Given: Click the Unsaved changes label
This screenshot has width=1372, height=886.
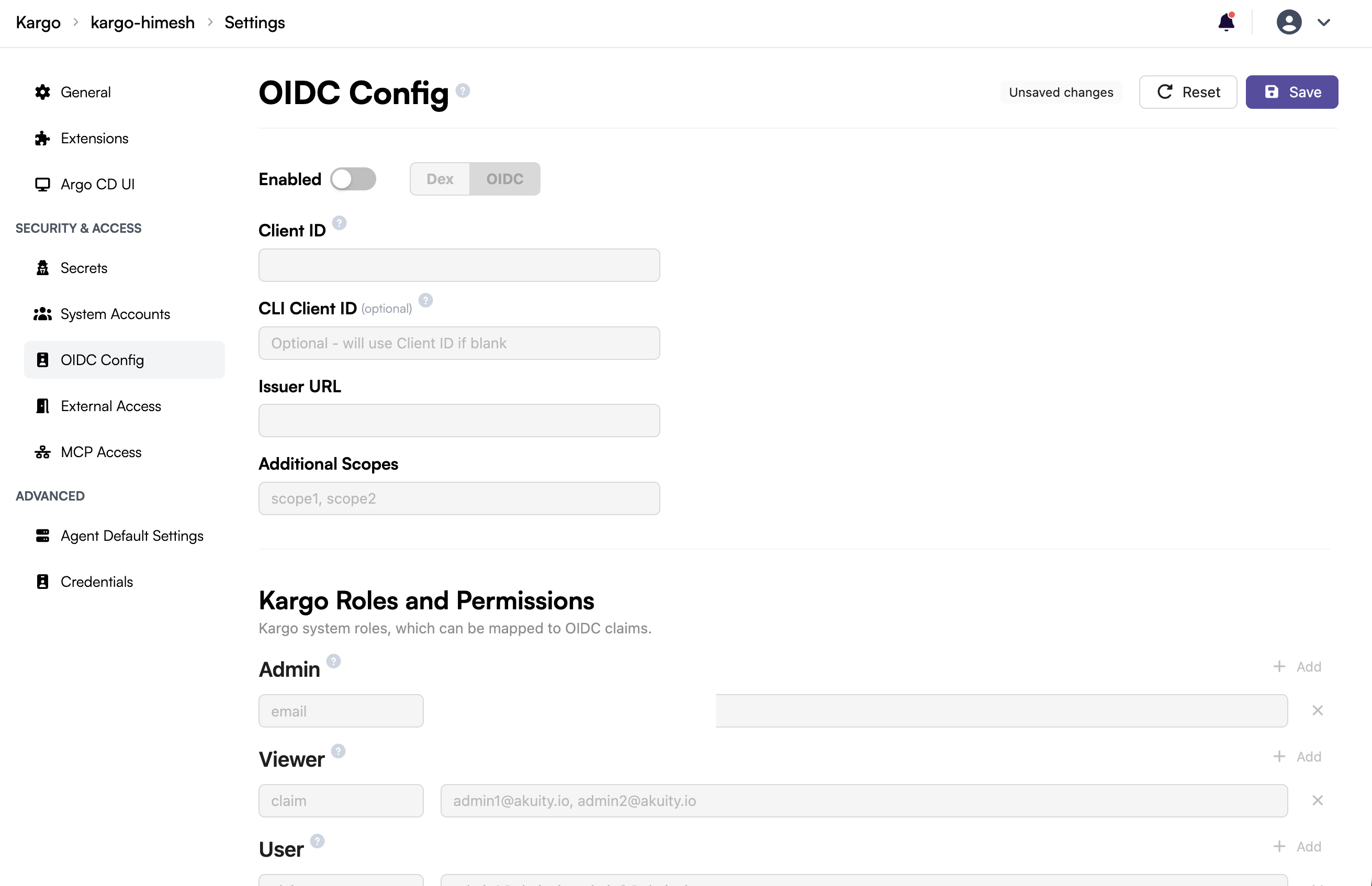Looking at the screenshot, I should pyautogui.click(x=1061, y=92).
